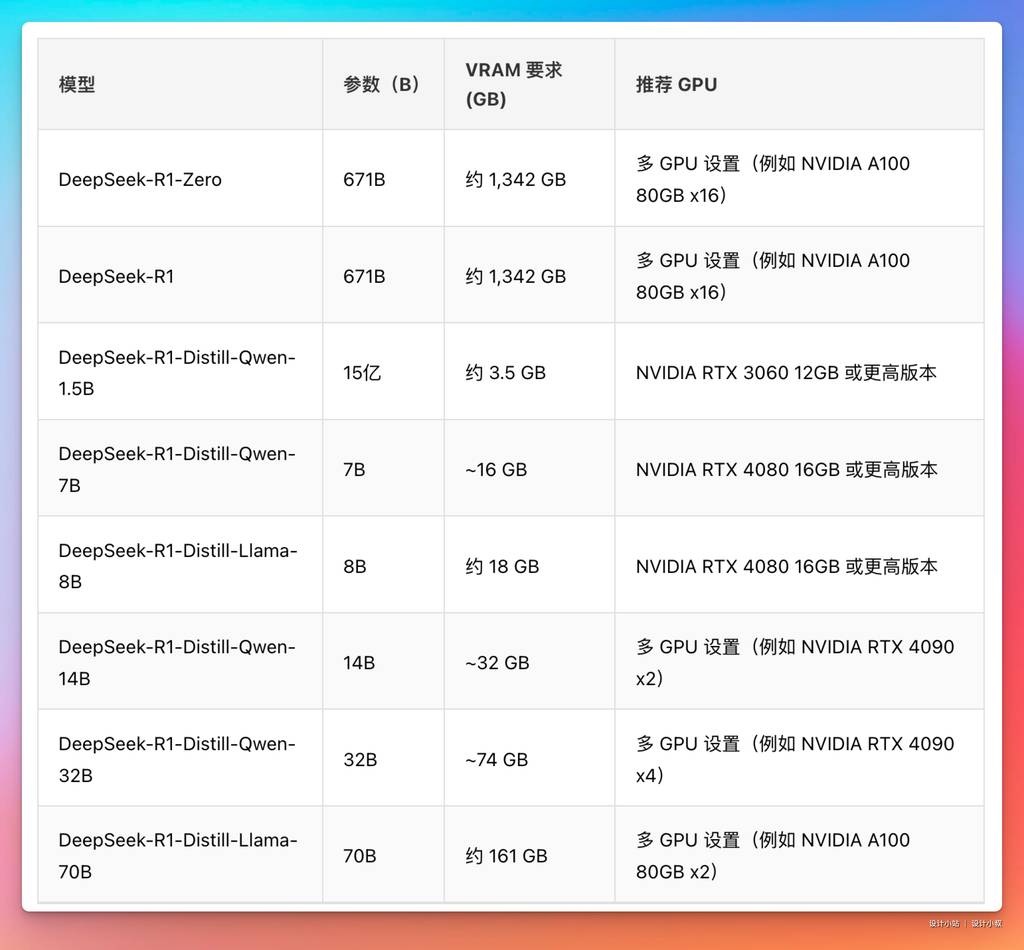
Task: Select the DeepSeek-R1-Distill-Qwen-7B row label
Action: coord(177,470)
